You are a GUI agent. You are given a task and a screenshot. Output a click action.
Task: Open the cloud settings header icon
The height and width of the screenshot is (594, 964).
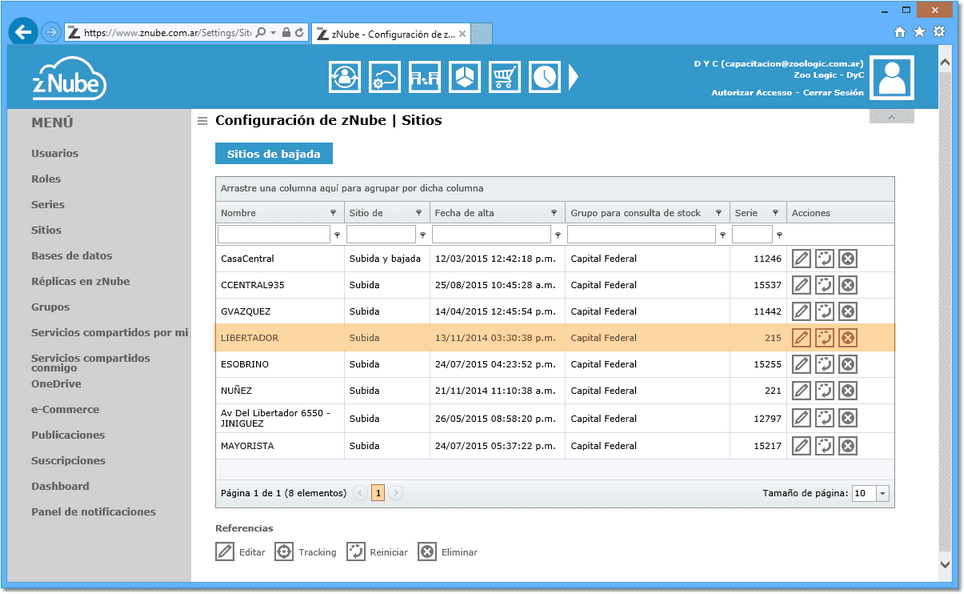pyautogui.click(x=384, y=77)
